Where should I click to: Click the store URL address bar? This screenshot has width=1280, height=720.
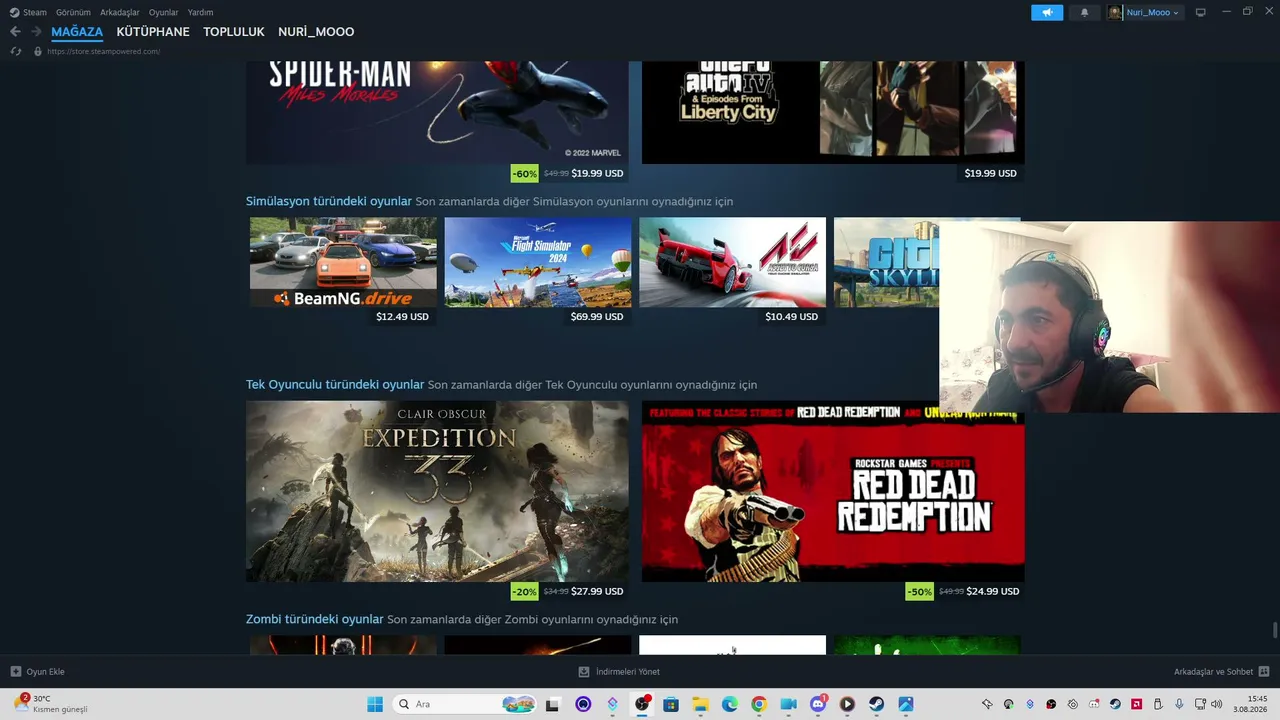pos(103,51)
